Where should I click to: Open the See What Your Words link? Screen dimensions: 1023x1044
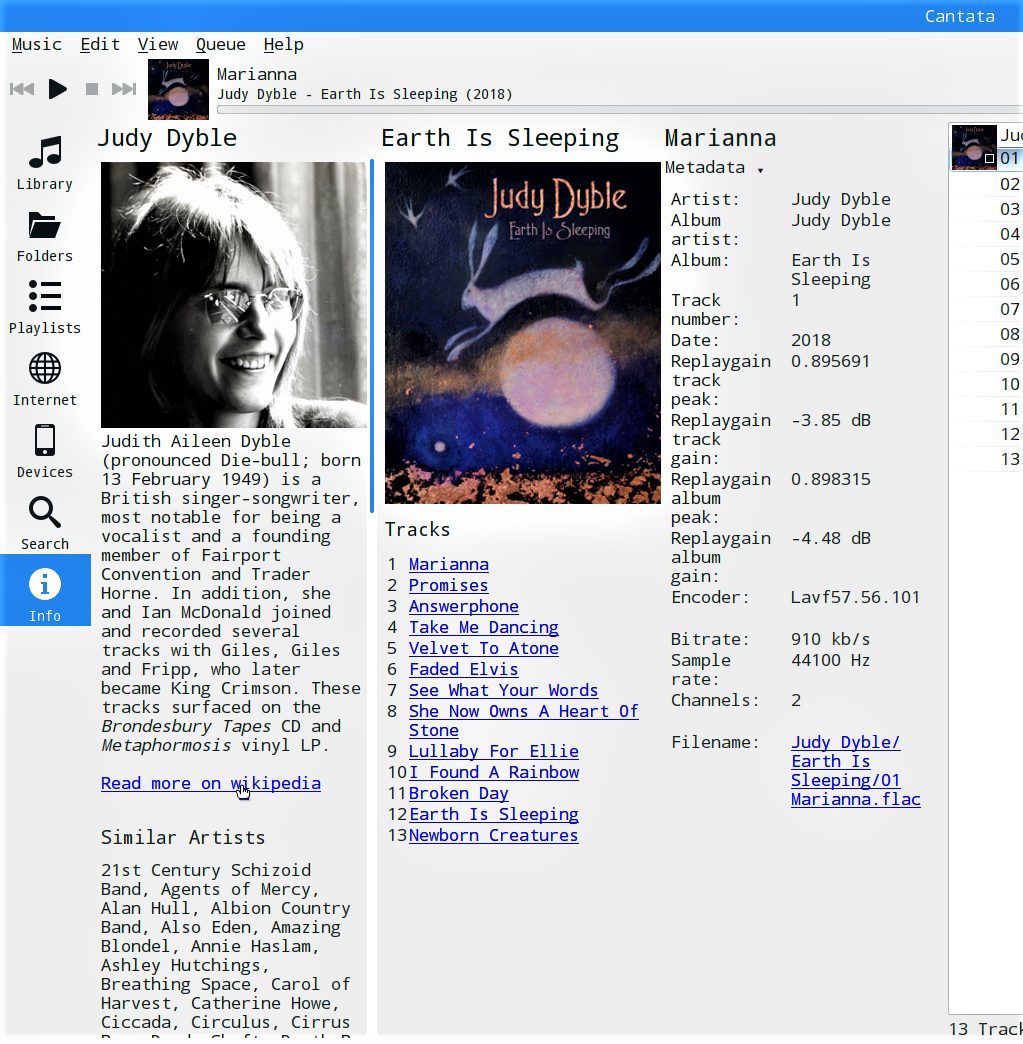(504, 690)
